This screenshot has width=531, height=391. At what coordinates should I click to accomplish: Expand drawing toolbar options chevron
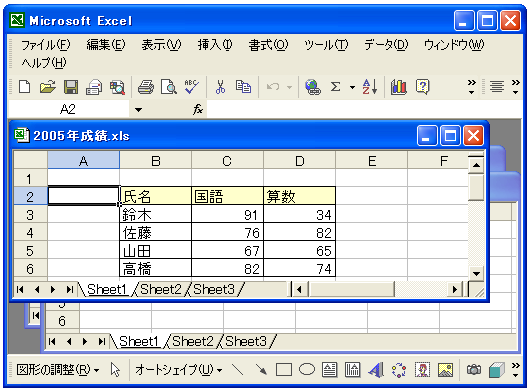515,370
